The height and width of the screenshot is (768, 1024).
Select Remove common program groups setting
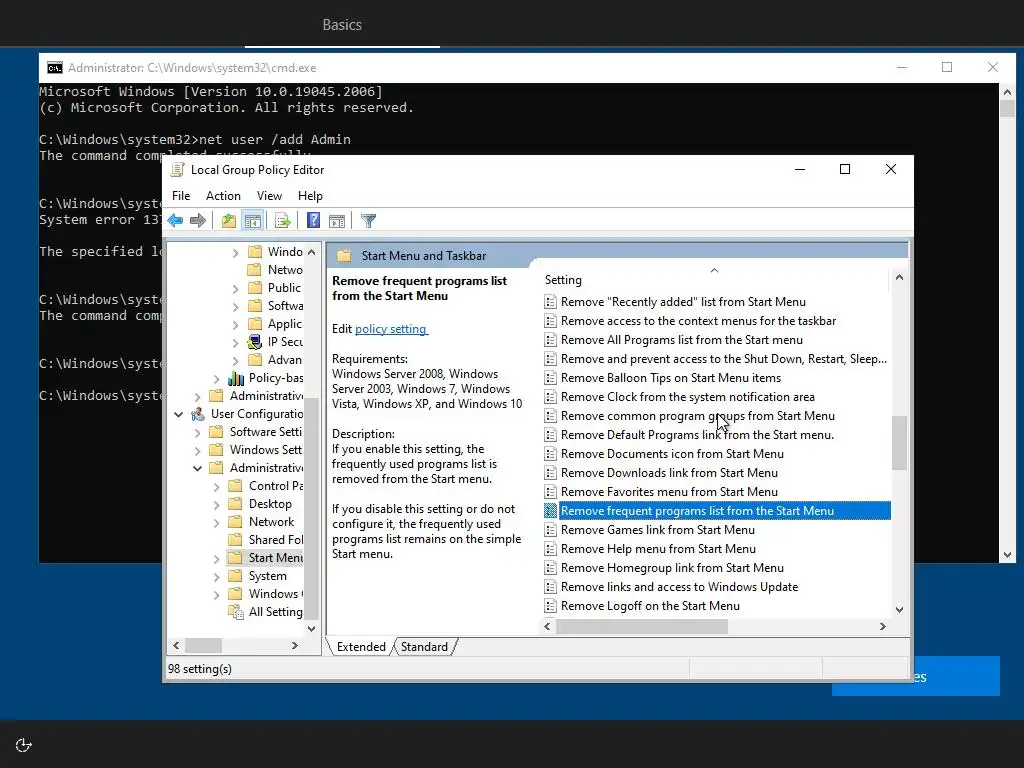[697, 416]
